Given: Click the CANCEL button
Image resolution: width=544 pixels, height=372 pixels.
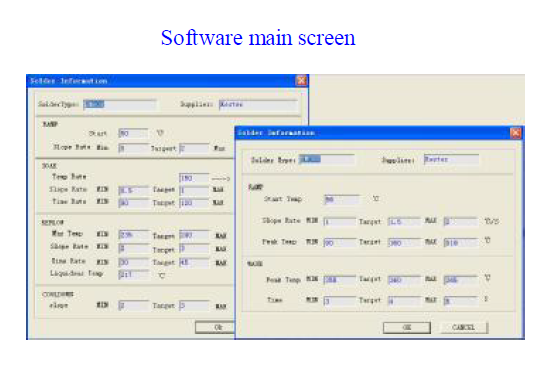Looking at the screenshot, I should pos(464,327).
